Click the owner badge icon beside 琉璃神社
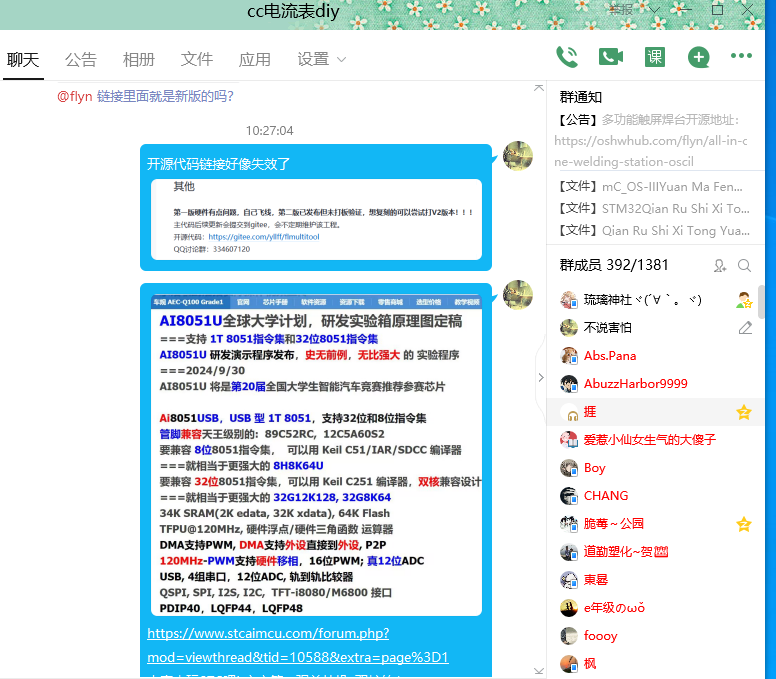 [744, 300]
